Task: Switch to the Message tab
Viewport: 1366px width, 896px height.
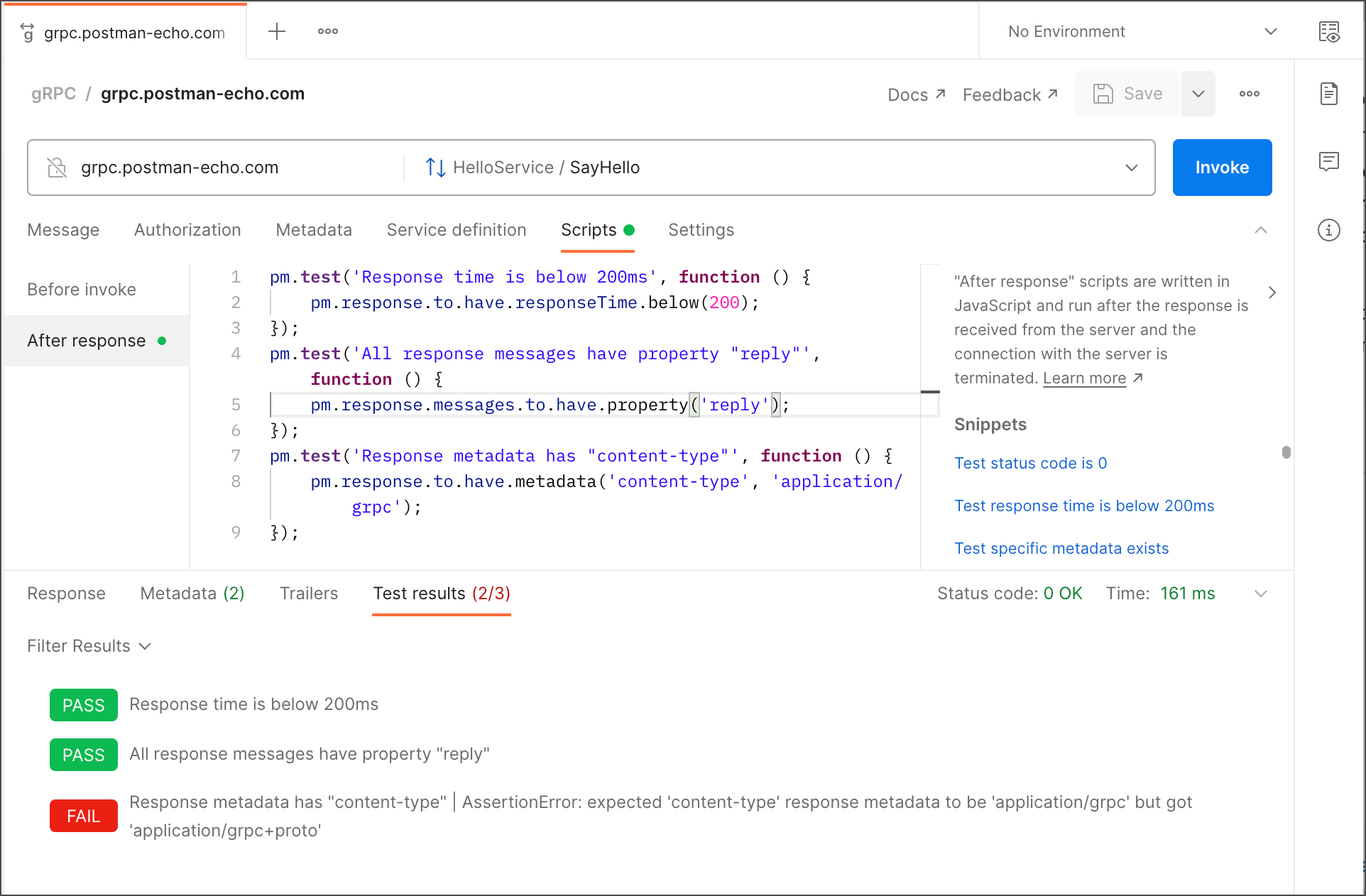Action: click(x=64, y=229)
